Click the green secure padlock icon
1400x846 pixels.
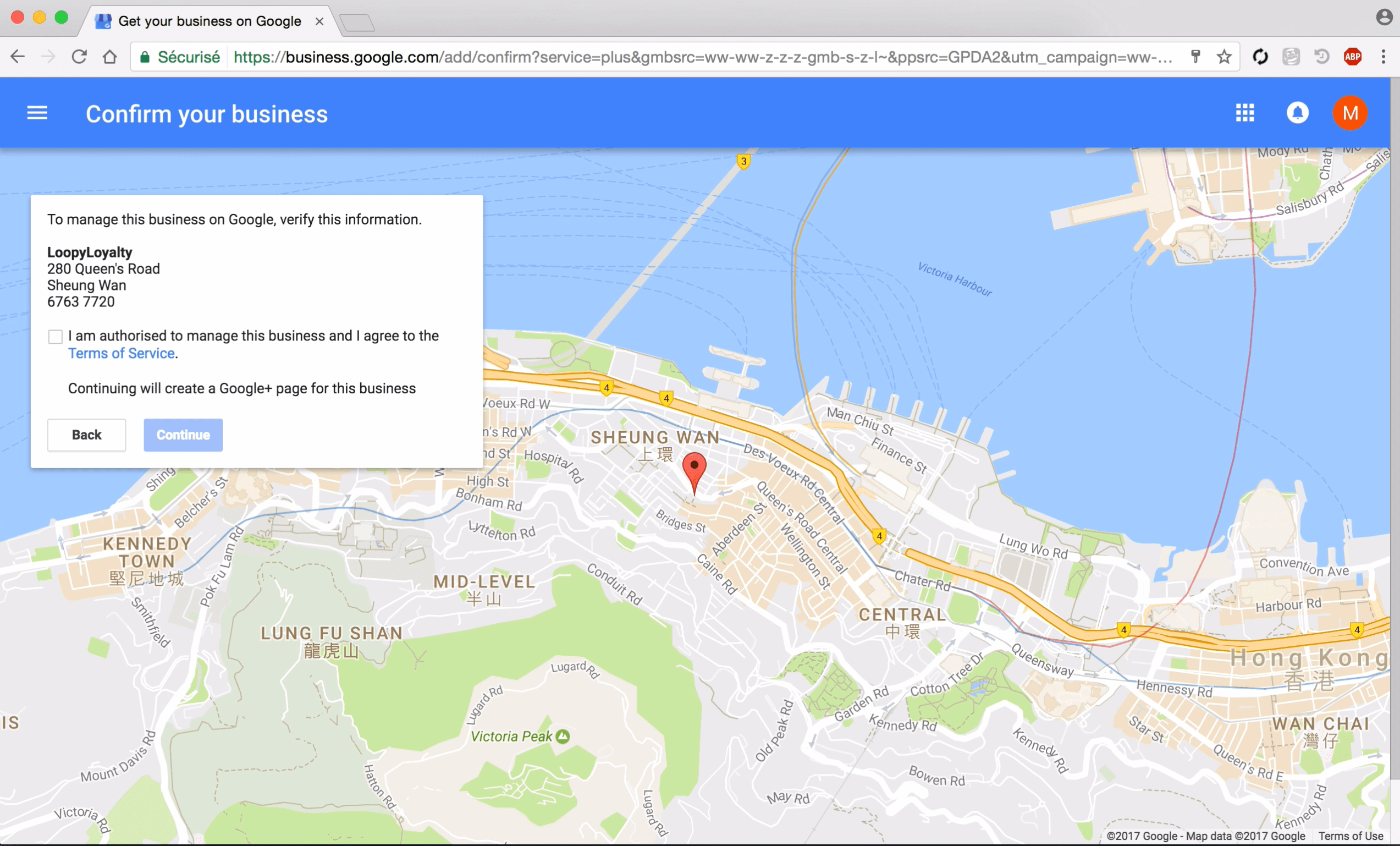pos(145,57)
